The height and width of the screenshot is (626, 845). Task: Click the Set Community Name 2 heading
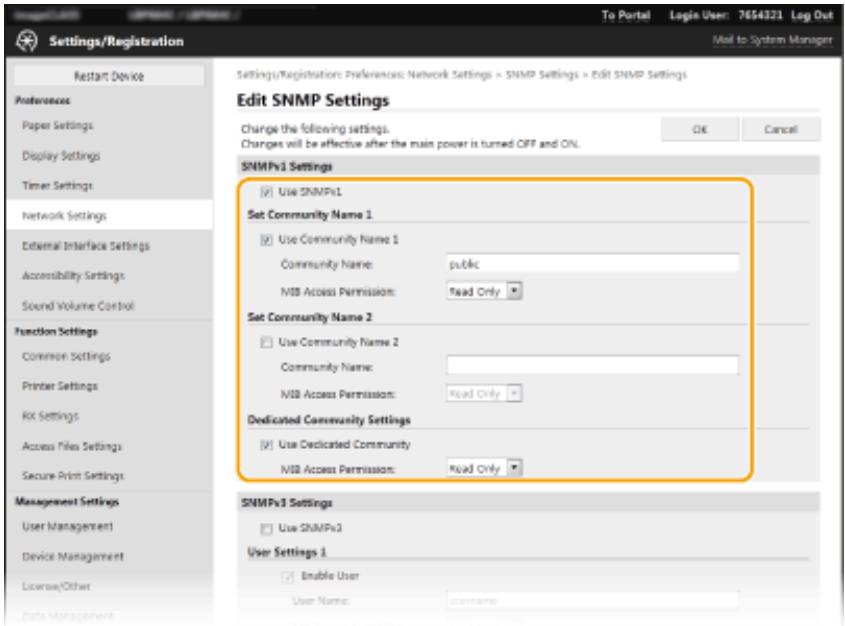(x=310, y=317)
